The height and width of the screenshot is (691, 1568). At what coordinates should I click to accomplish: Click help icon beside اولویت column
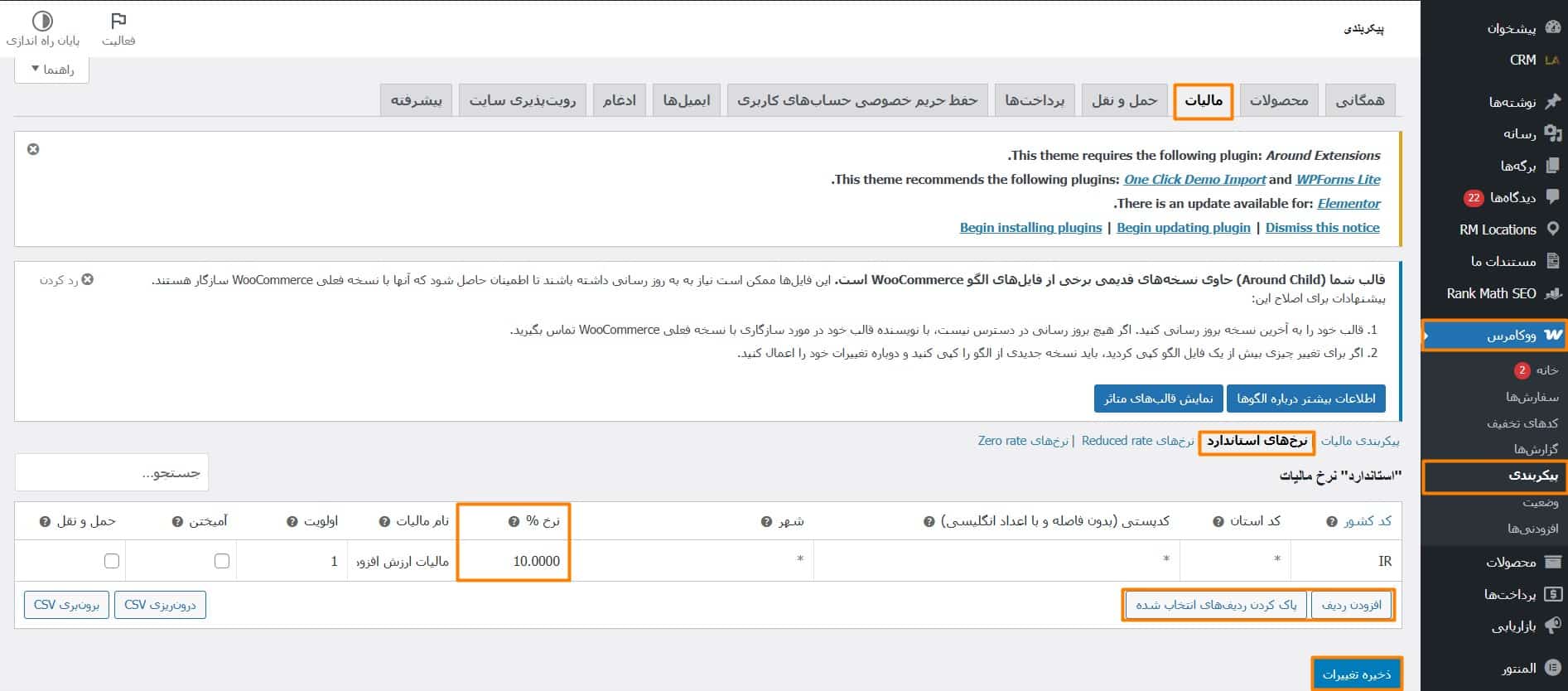292,522
